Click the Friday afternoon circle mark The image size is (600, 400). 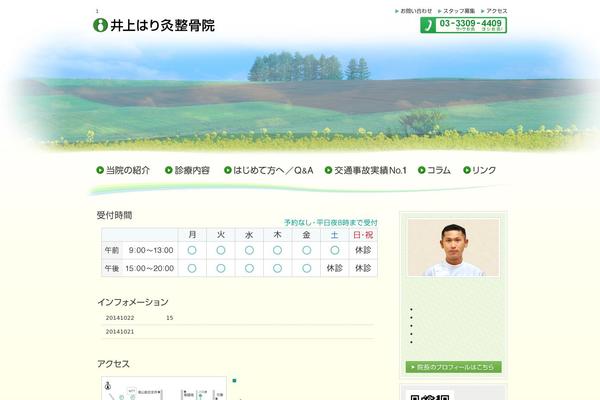tap(306, 268)
